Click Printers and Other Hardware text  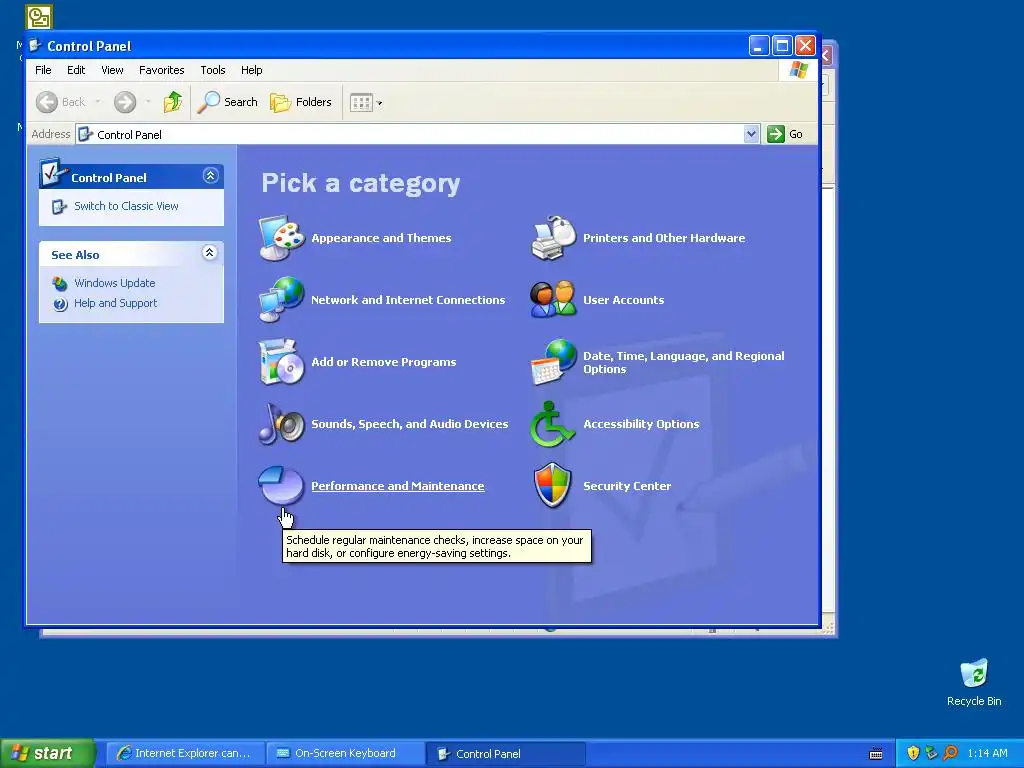coord(664,238)
